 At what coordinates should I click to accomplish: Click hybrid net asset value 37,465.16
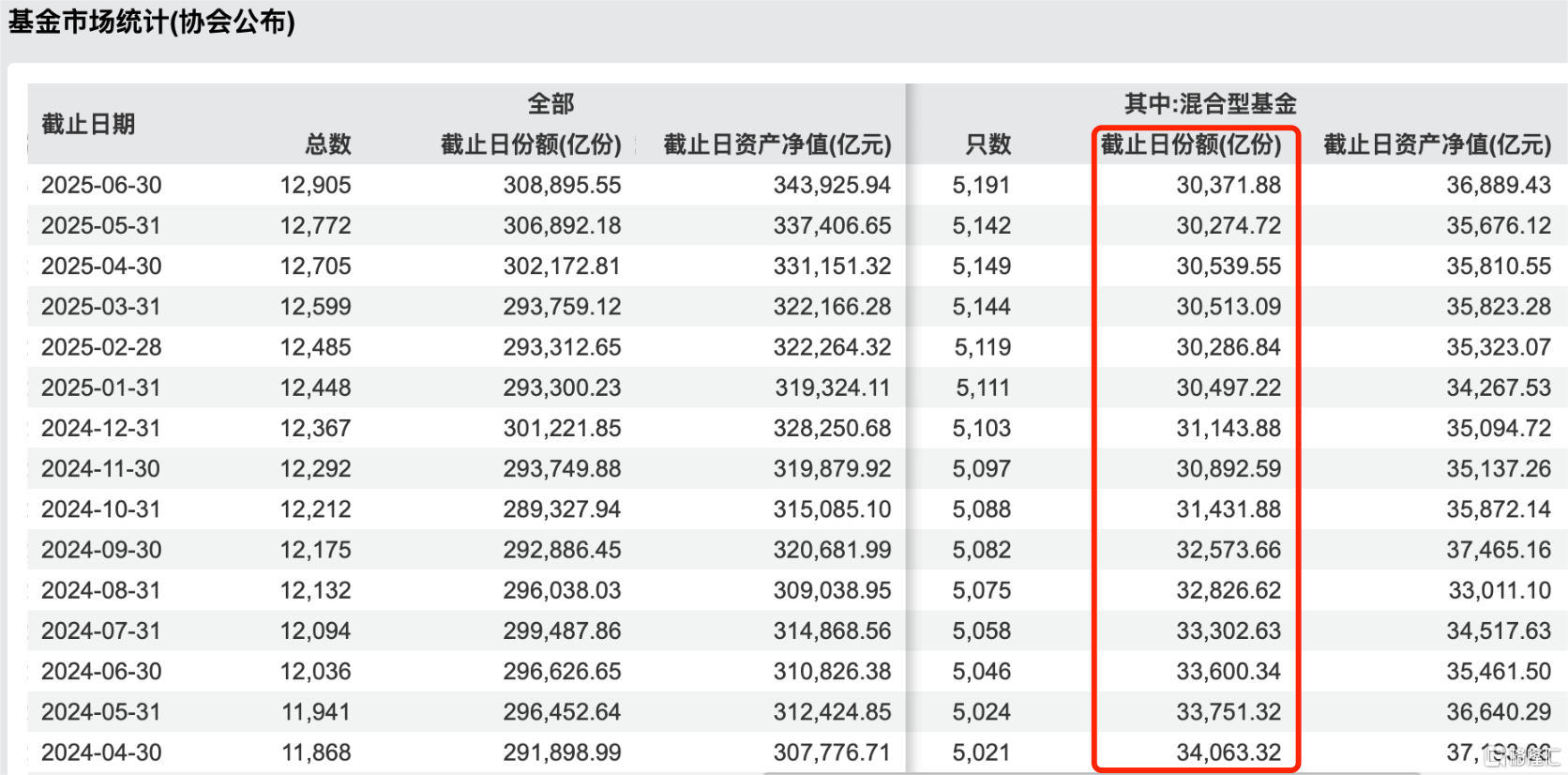pyautogui.click(x=1499, y=550)
